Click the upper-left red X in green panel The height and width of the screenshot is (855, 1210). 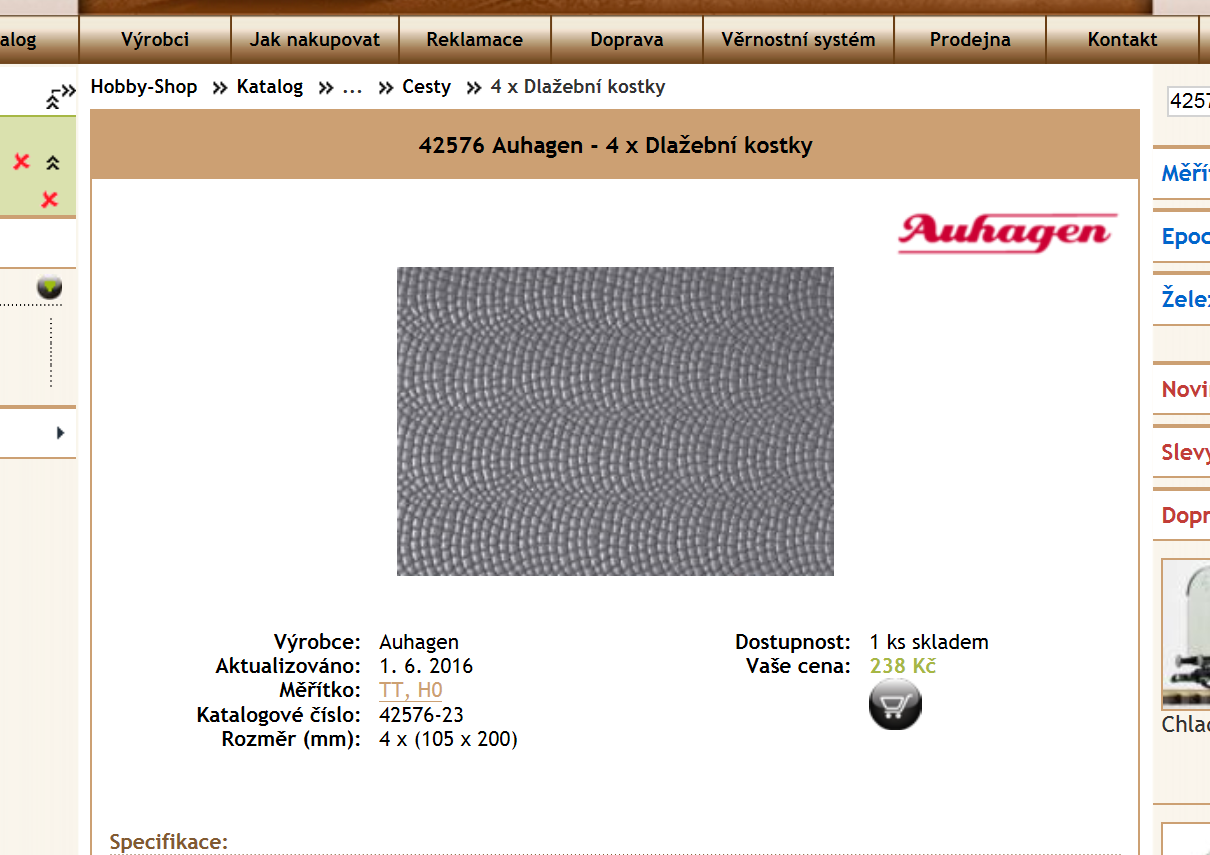pos(21,162)
